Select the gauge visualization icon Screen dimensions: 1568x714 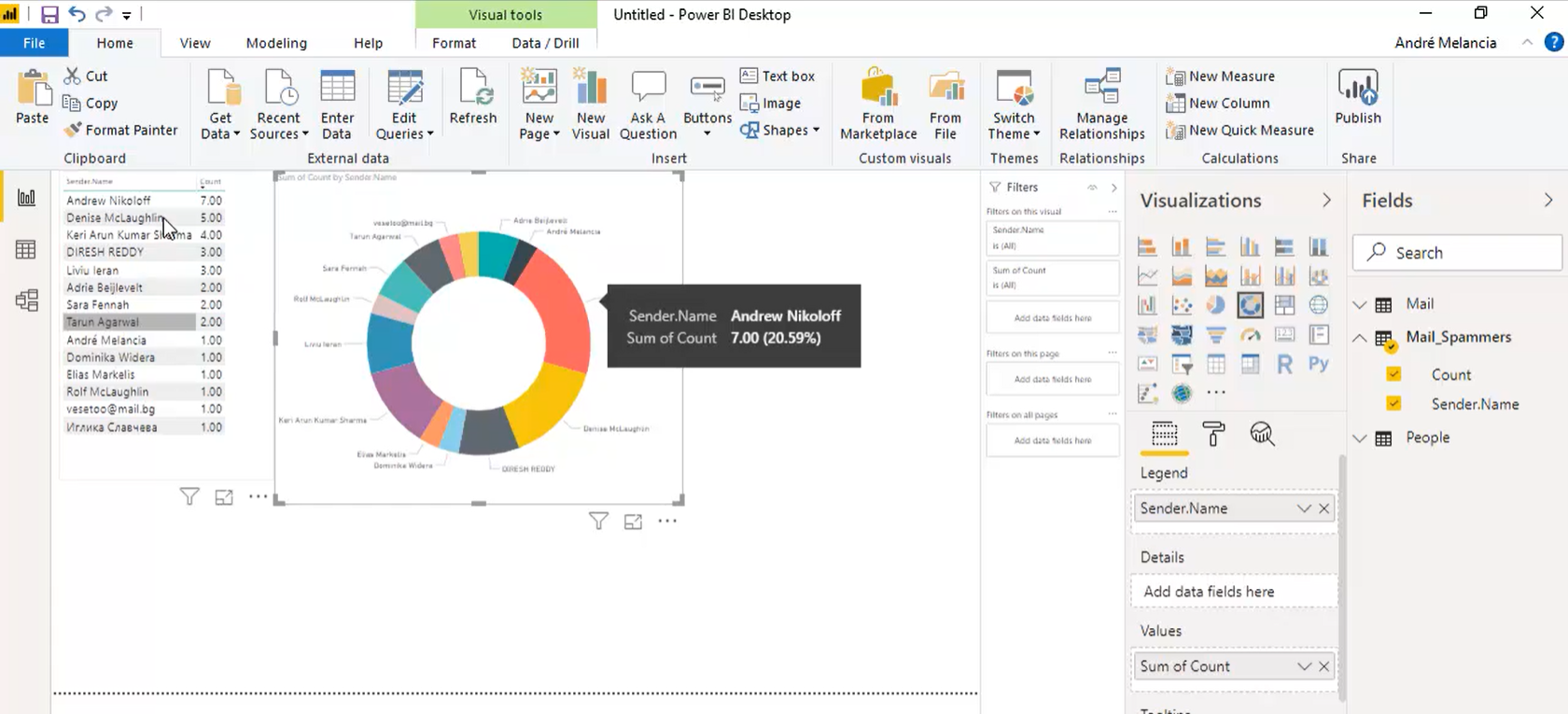1250,334
